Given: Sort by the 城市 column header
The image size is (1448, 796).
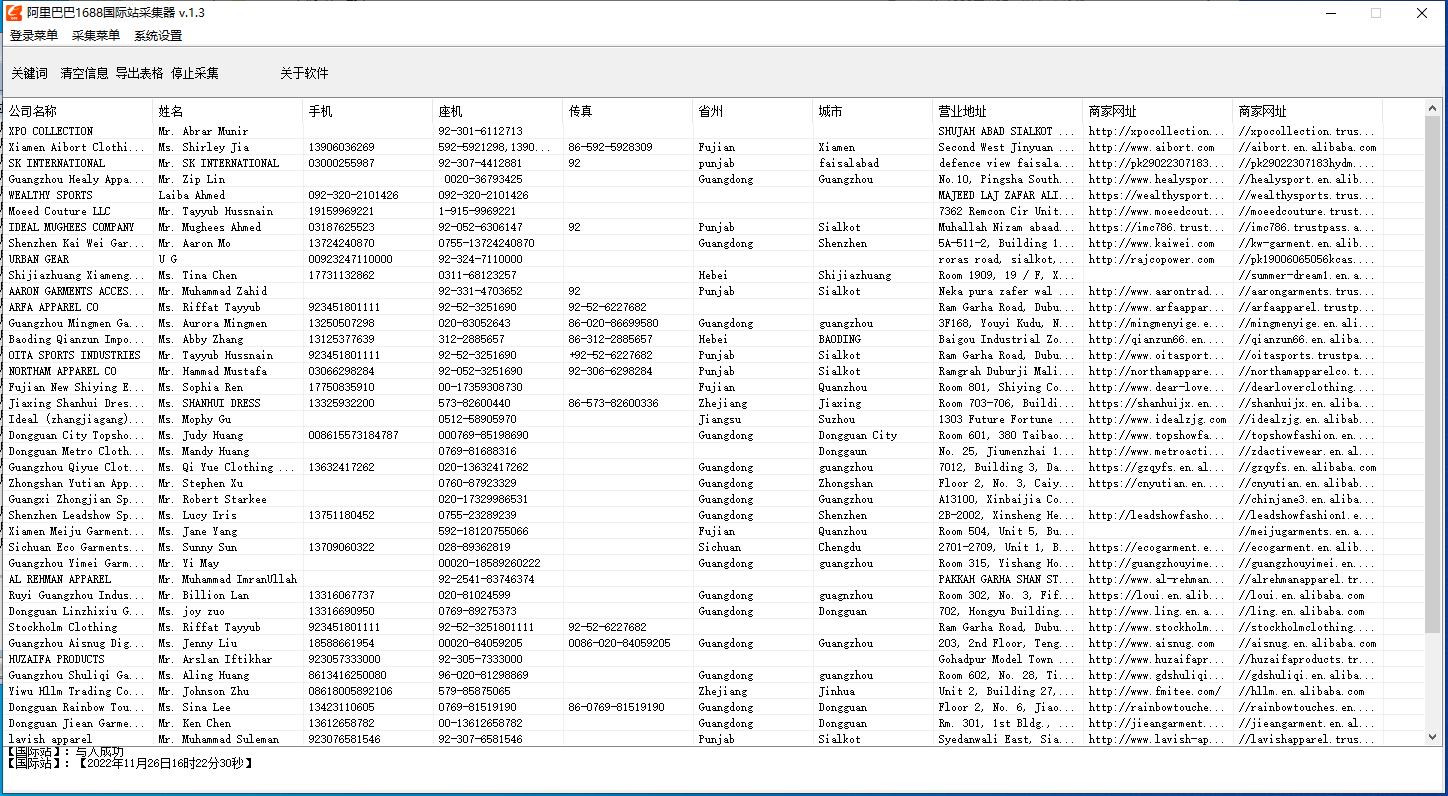Looking at the screenshot, I should click(873, 111).
